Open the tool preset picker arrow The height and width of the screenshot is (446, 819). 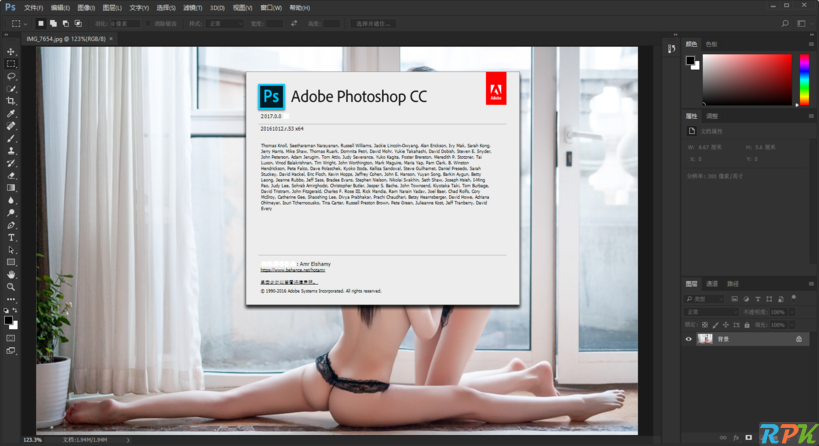click(x=25, y=24)
